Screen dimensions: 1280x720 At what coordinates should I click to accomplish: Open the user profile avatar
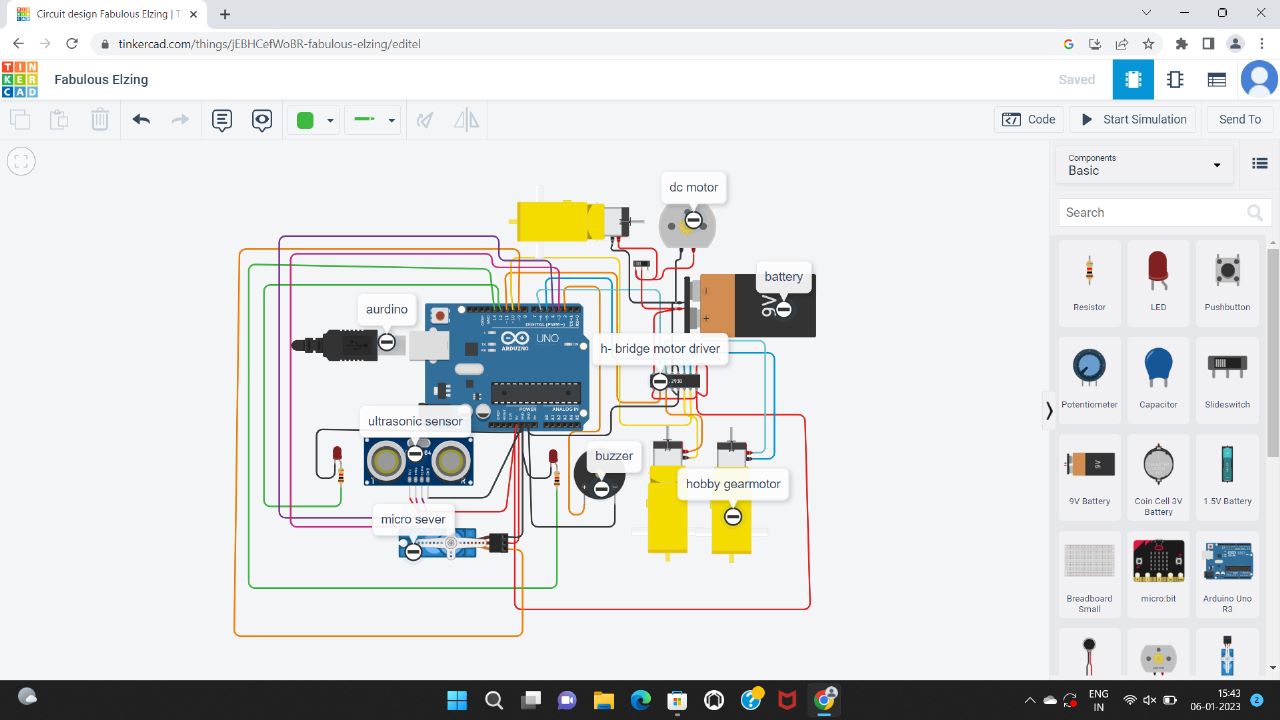pyautogui.click(x=1259, y=80)
